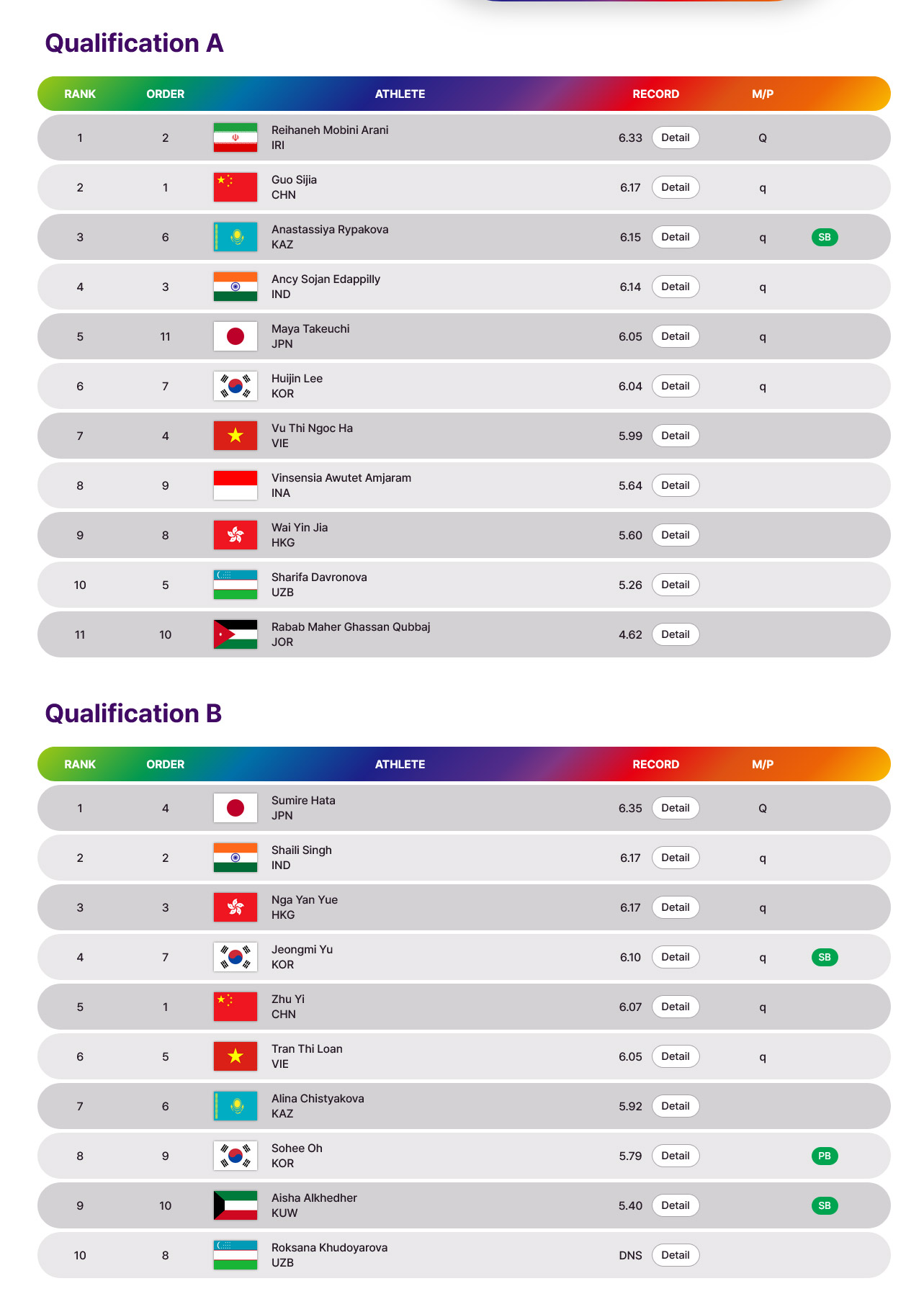
Task: Click PB badge in Sohee Oh row
Action: [825, 1156]
